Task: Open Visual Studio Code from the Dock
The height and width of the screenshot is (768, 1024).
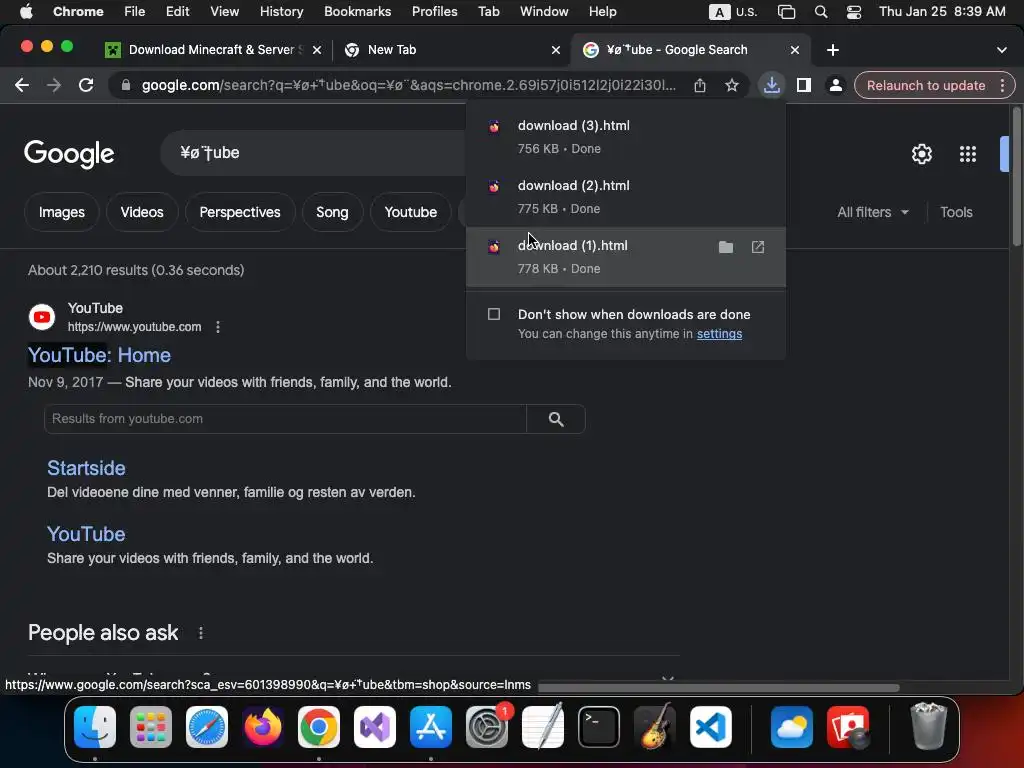Action: [x=711, y=727]
